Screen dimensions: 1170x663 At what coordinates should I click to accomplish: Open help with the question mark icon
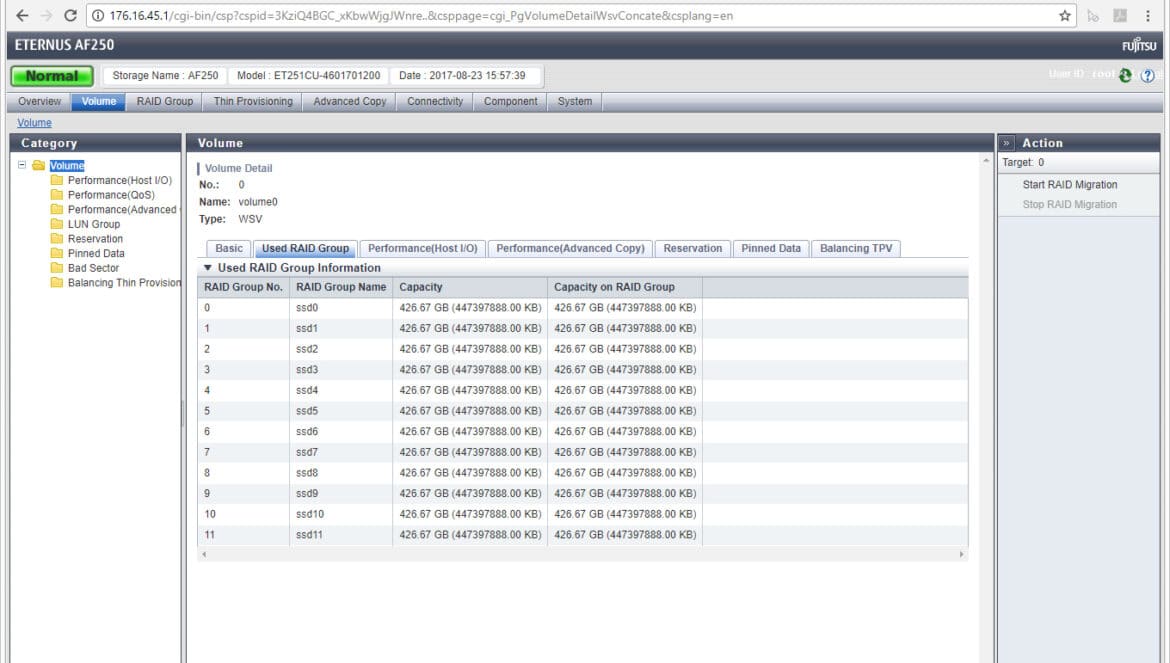coord(1148,75)
